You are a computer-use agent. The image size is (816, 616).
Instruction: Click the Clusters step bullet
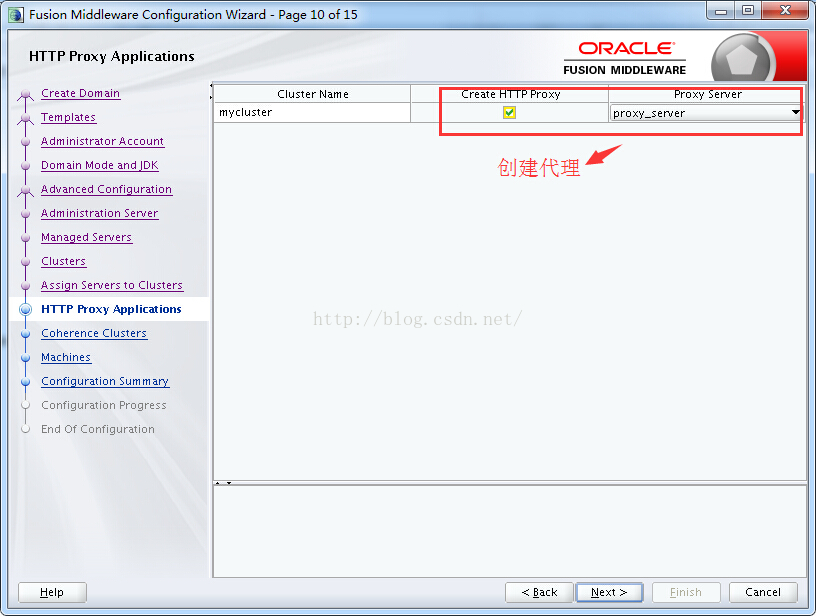pos(26,261)
